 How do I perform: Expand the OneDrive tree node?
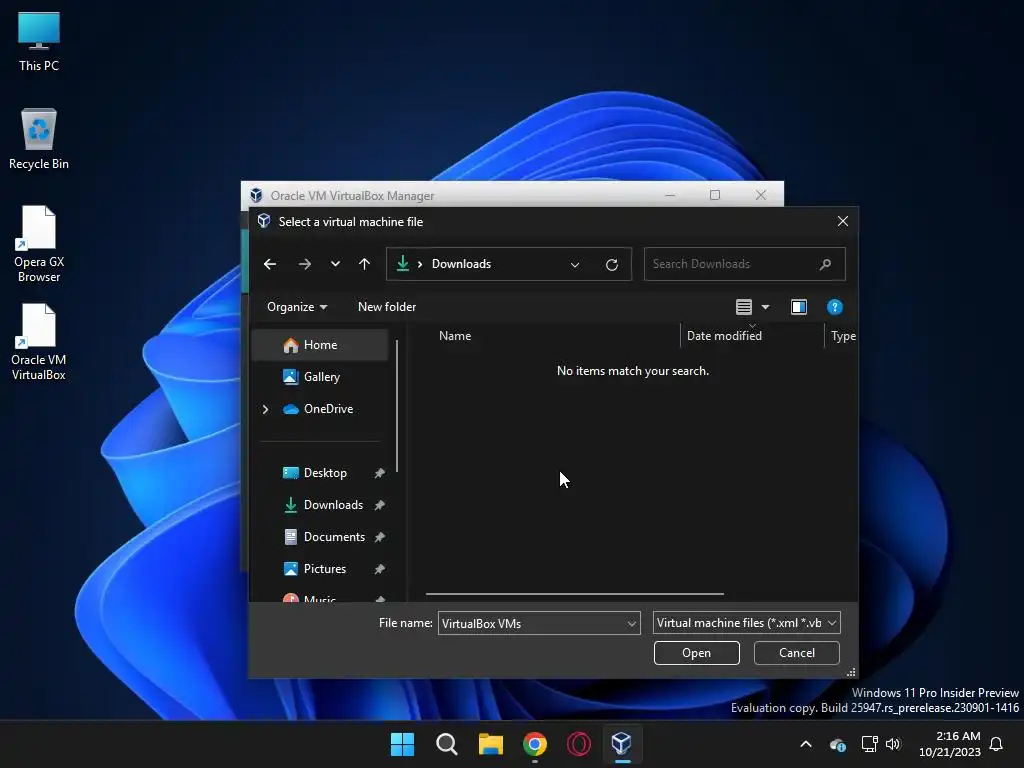pos(265,409)
